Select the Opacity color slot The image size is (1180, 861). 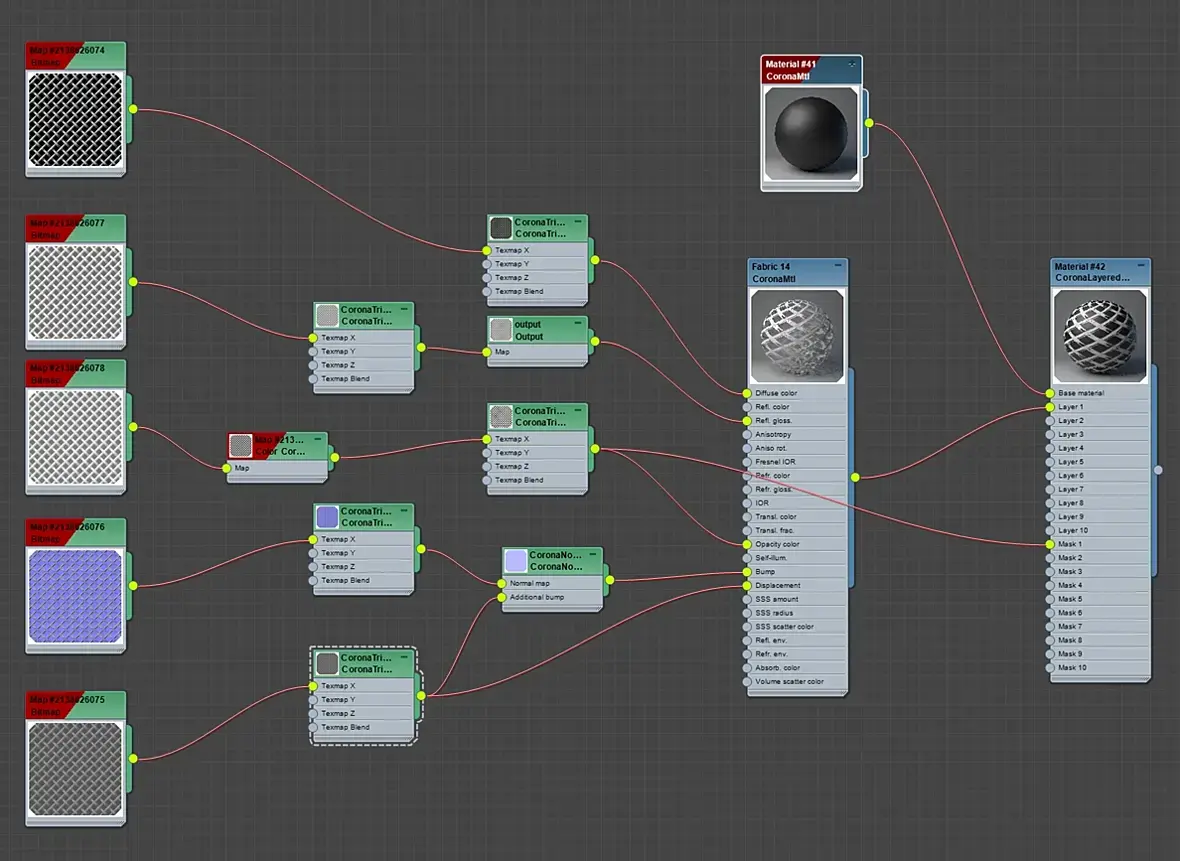coord(797,544)
